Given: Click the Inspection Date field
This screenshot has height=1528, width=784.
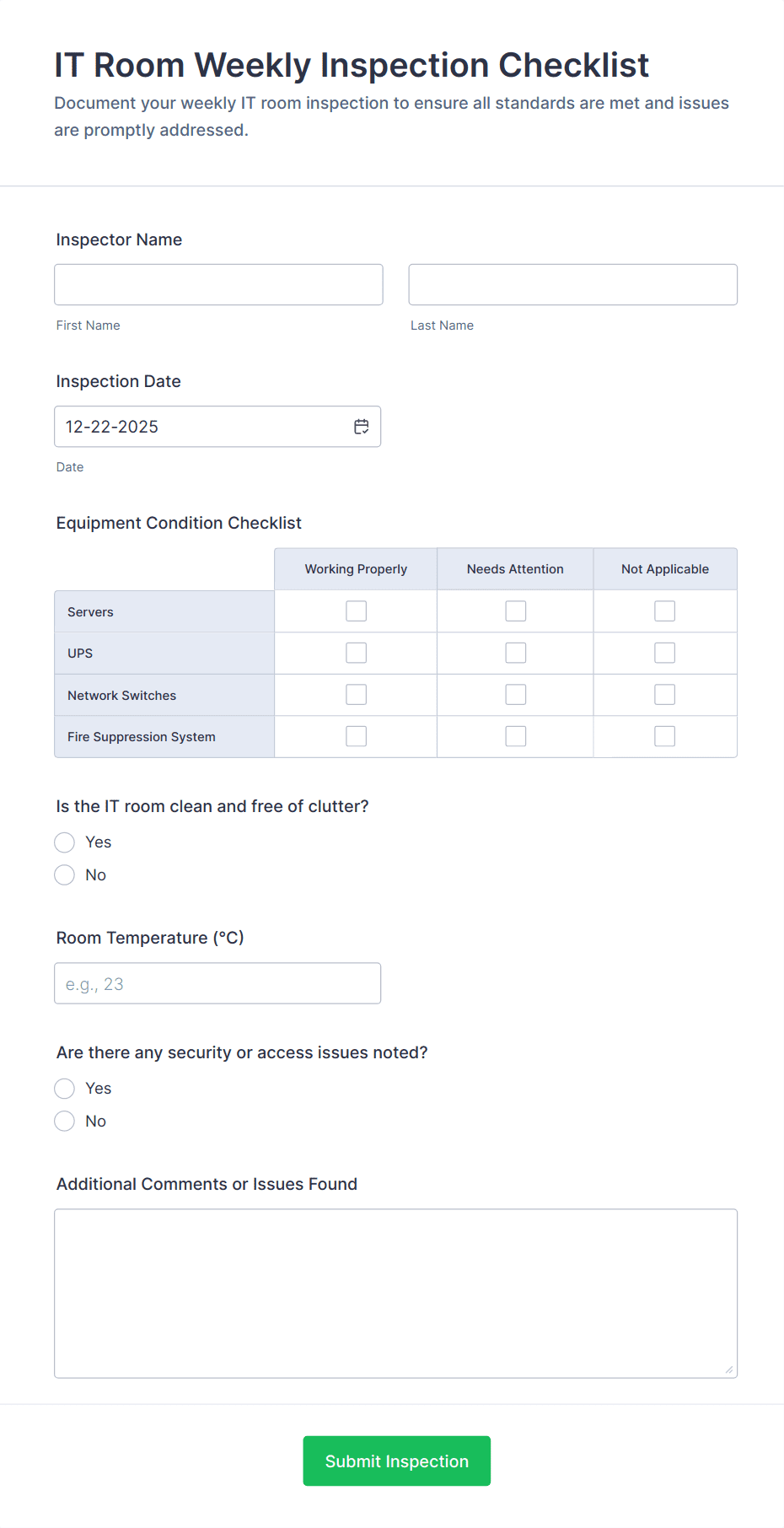Looking at the screenshot, I should click(x=202, y=426).
